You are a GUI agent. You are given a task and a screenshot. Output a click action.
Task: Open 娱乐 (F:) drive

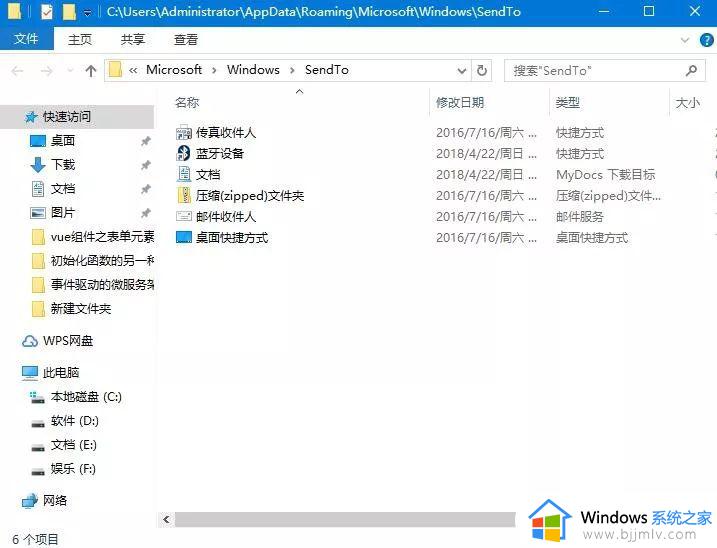click(x=73, y=469)
